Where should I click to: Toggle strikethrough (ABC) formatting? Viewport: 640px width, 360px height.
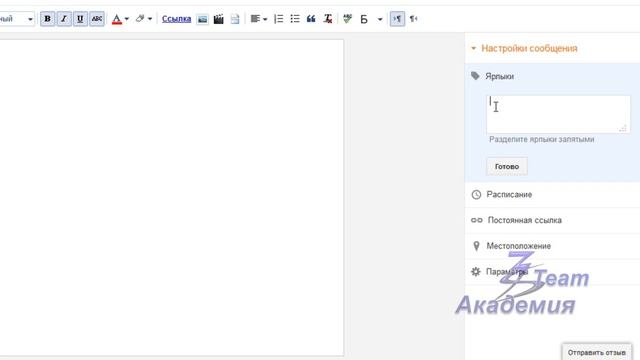[97, 19]
